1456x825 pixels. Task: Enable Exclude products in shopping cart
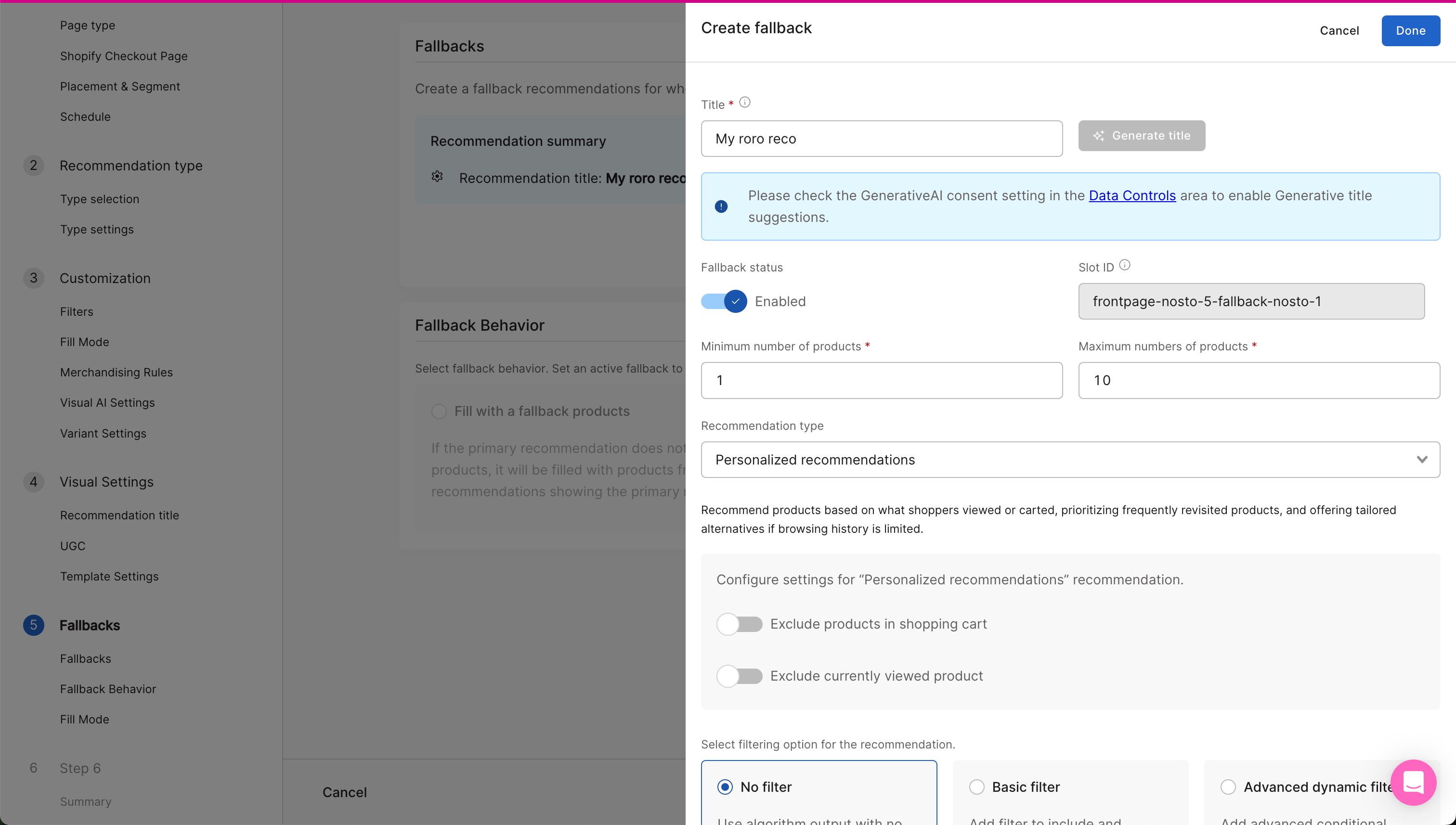(x=739, y=624)
